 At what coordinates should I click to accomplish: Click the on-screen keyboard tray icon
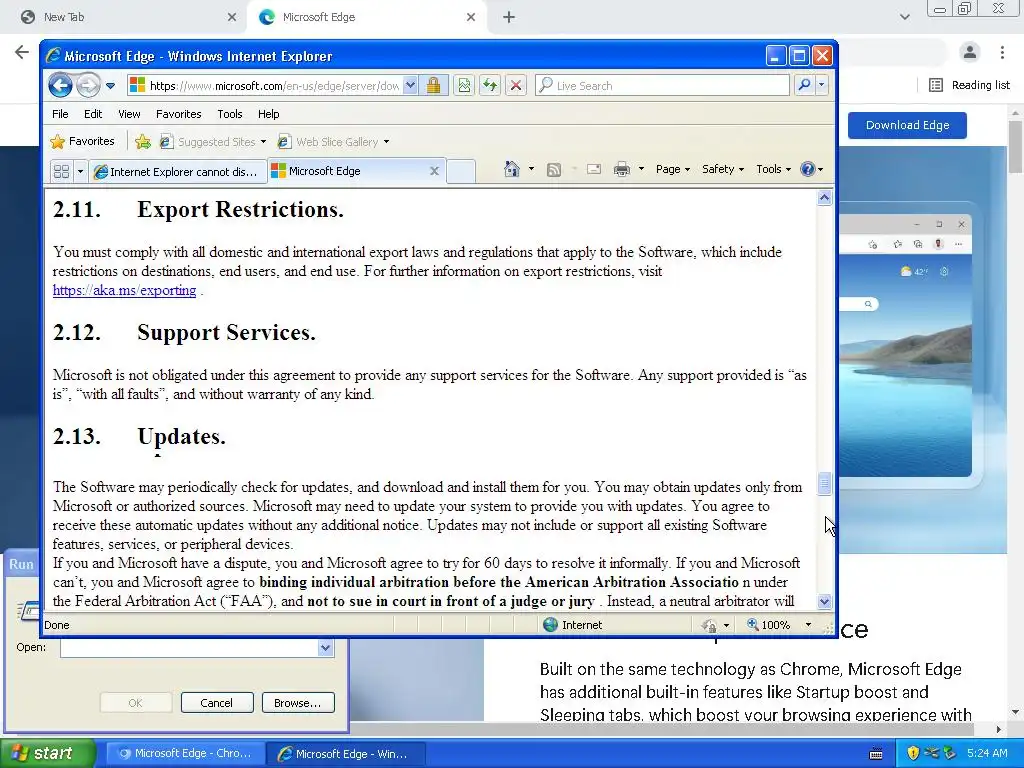[876, 754]
